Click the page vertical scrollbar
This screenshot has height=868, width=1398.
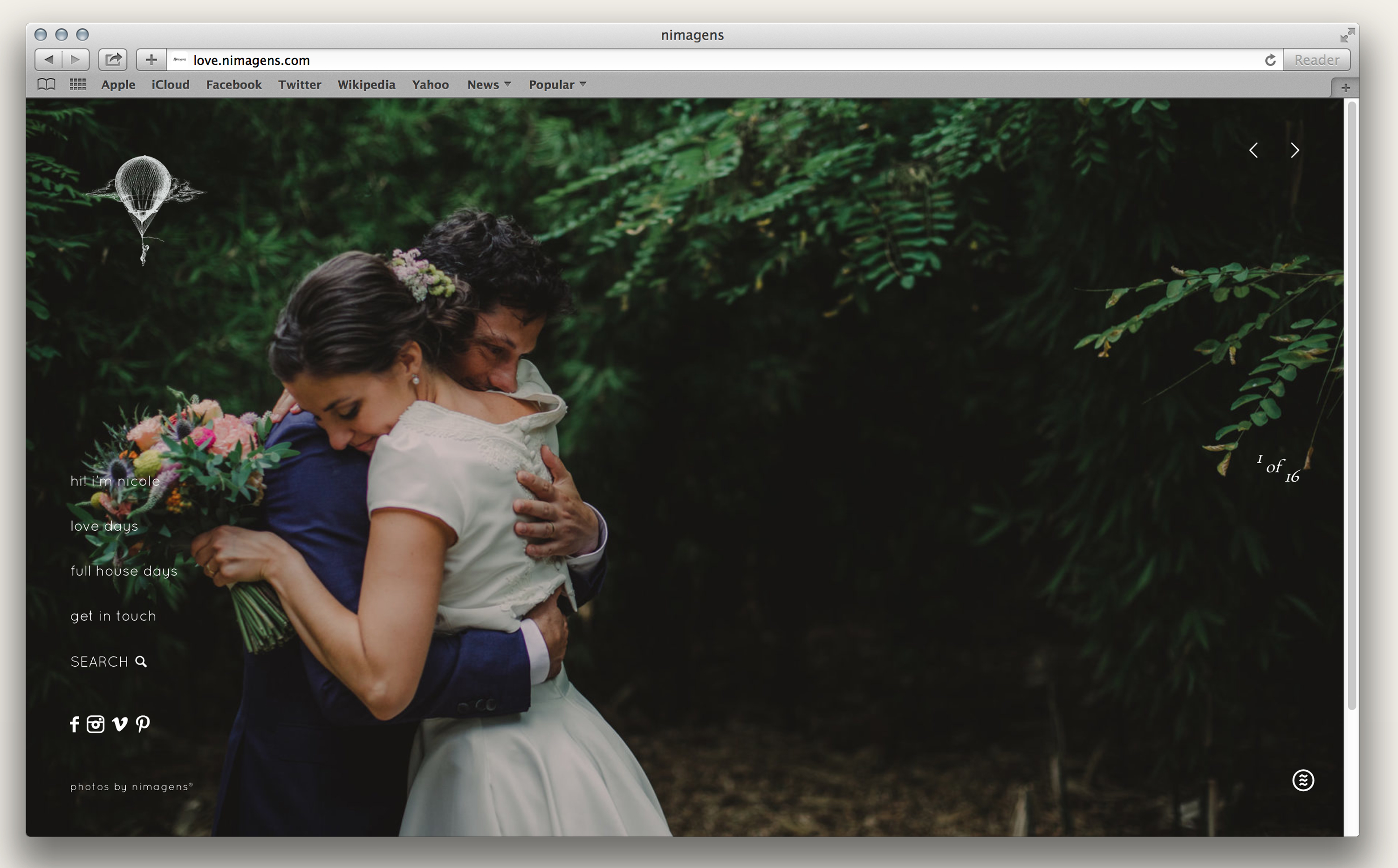click(x=1351, y=402)
